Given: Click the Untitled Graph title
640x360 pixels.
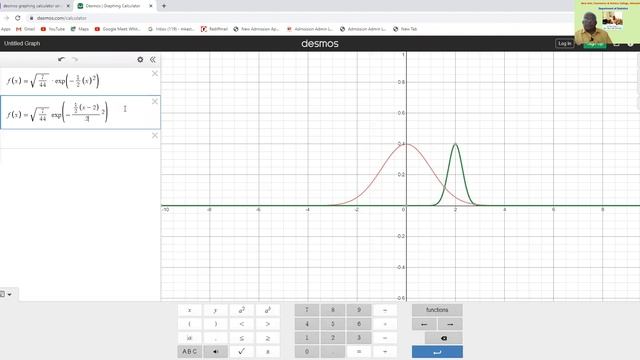Looking at the screenshot, I should click(x=22, y=43).
